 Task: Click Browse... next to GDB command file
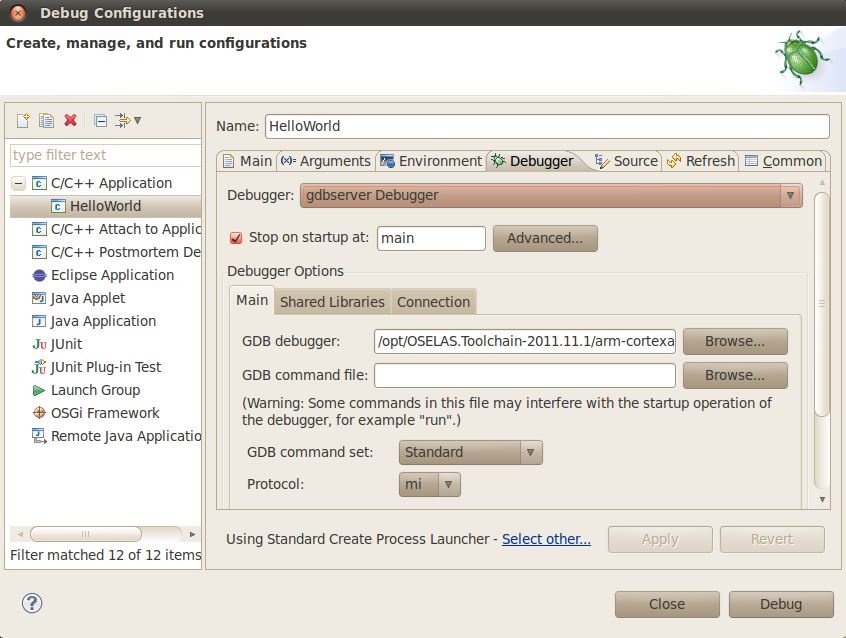pos(735,375)
